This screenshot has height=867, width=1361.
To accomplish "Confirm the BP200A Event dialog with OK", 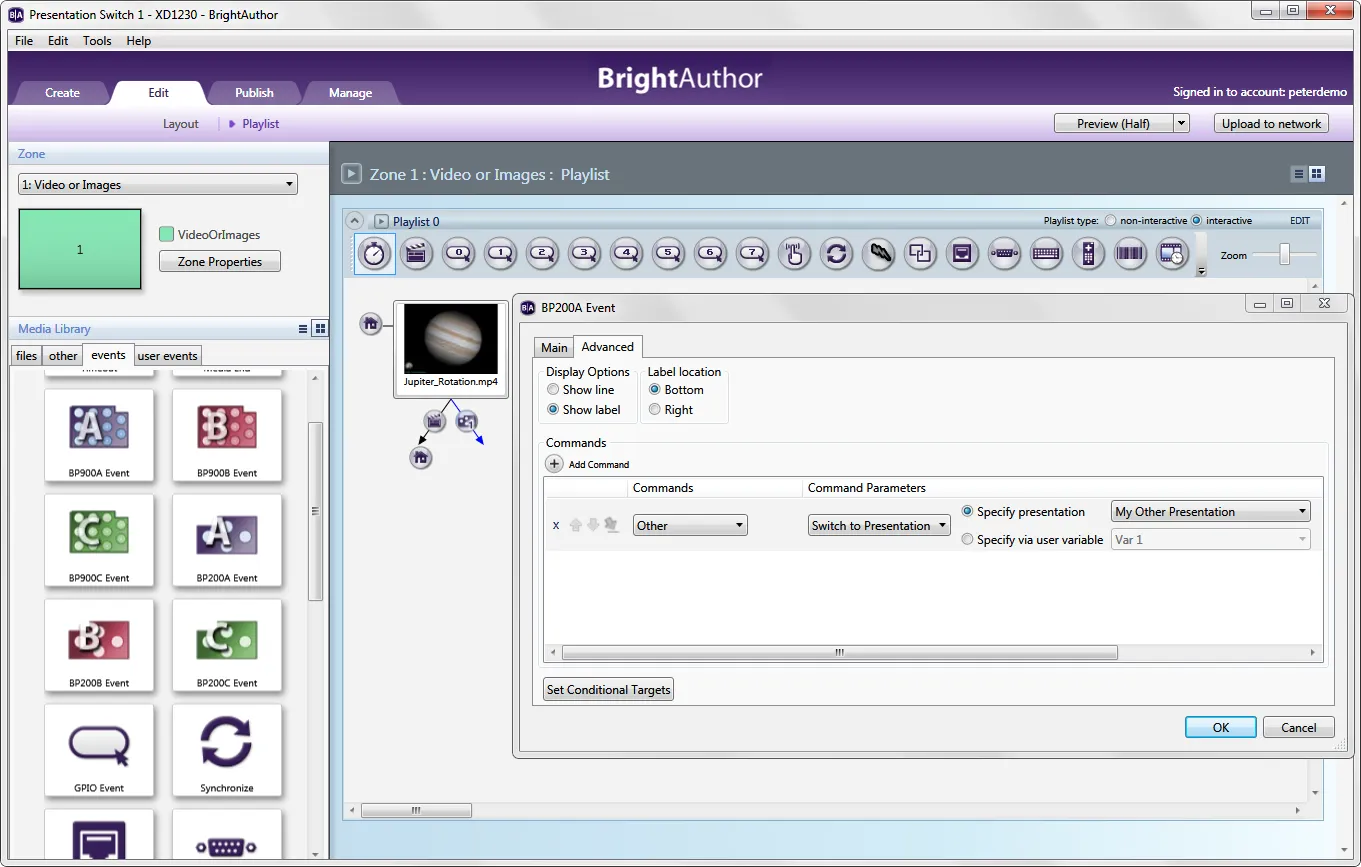I will click(1221, 728).
